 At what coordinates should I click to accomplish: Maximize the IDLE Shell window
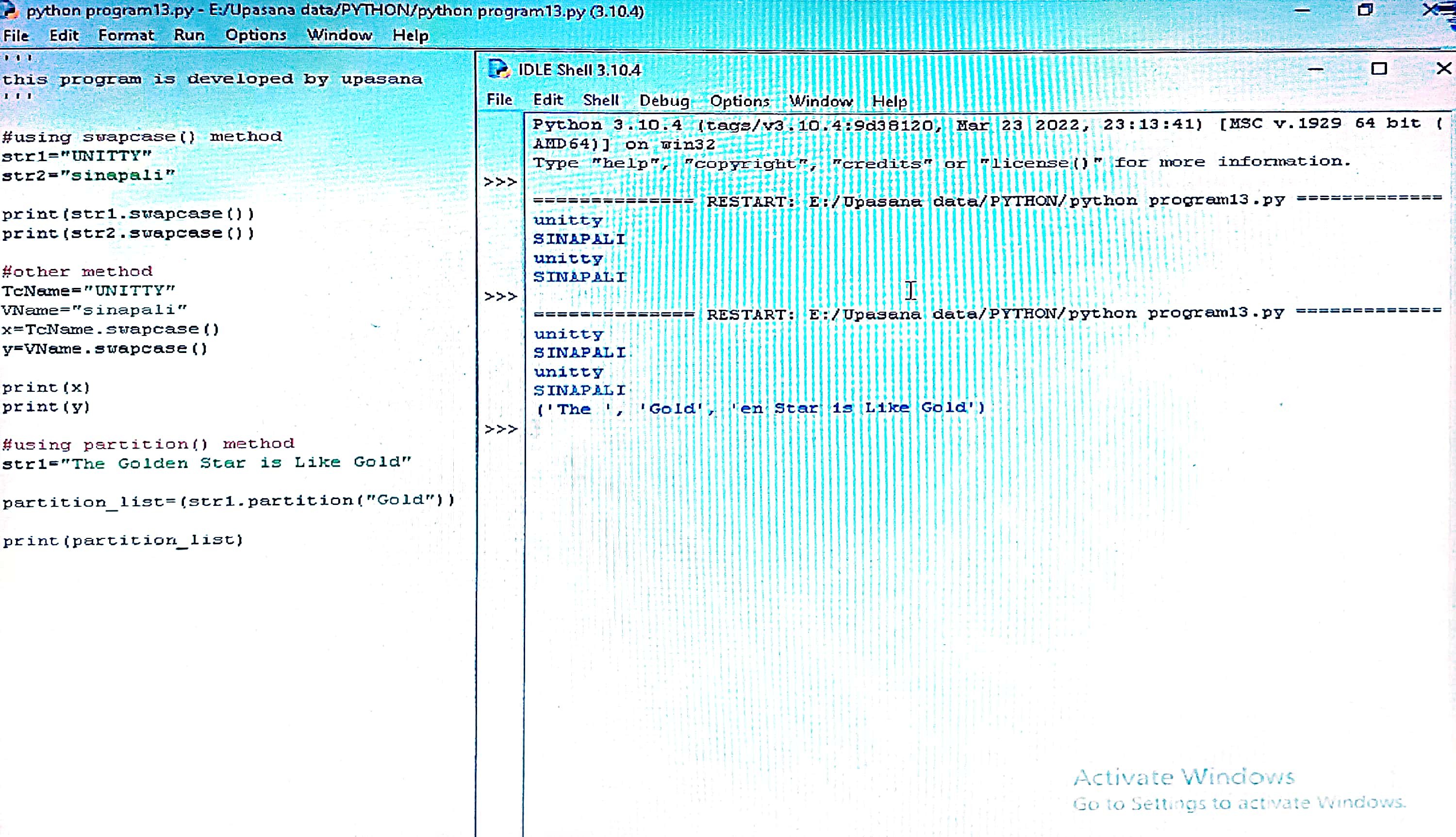[x=1378, y=69]
